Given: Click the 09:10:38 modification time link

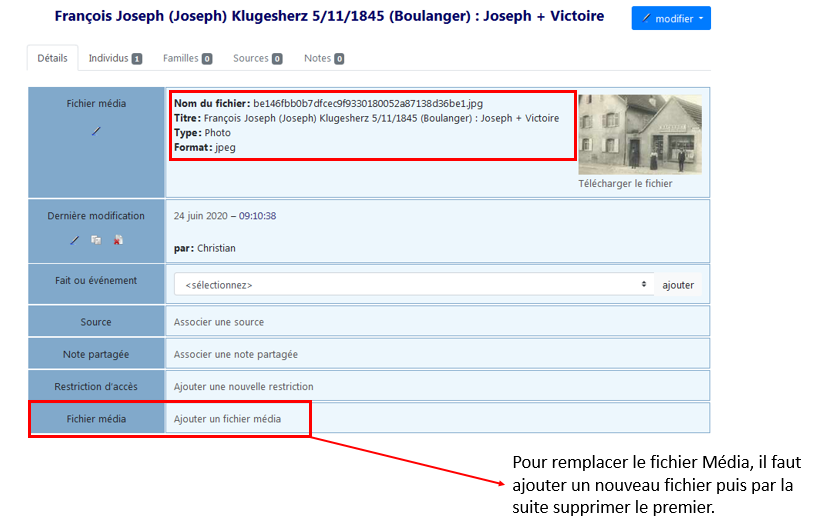Looking at the screenshot, I should coord(257,215).
